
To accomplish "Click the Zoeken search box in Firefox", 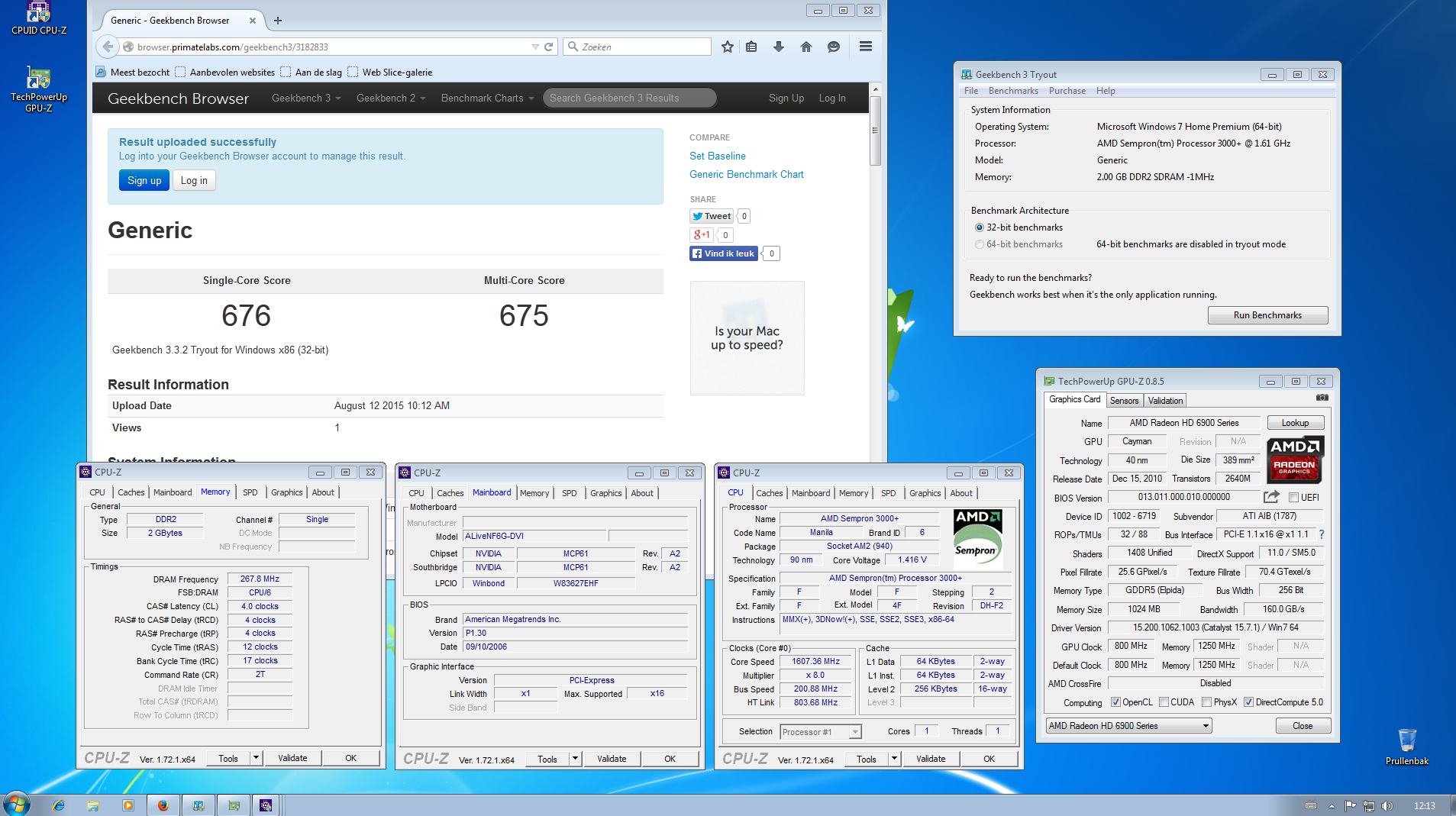I will [638, 47].
